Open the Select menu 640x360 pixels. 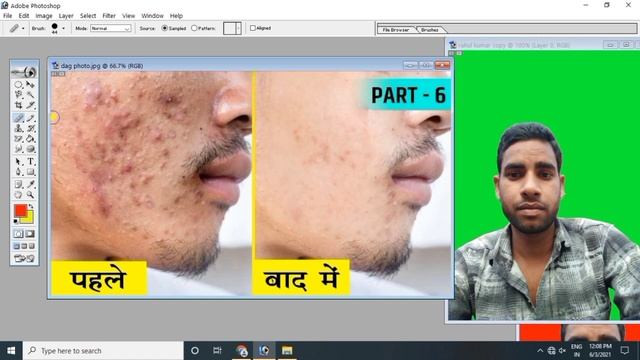(x=88, y=16)
